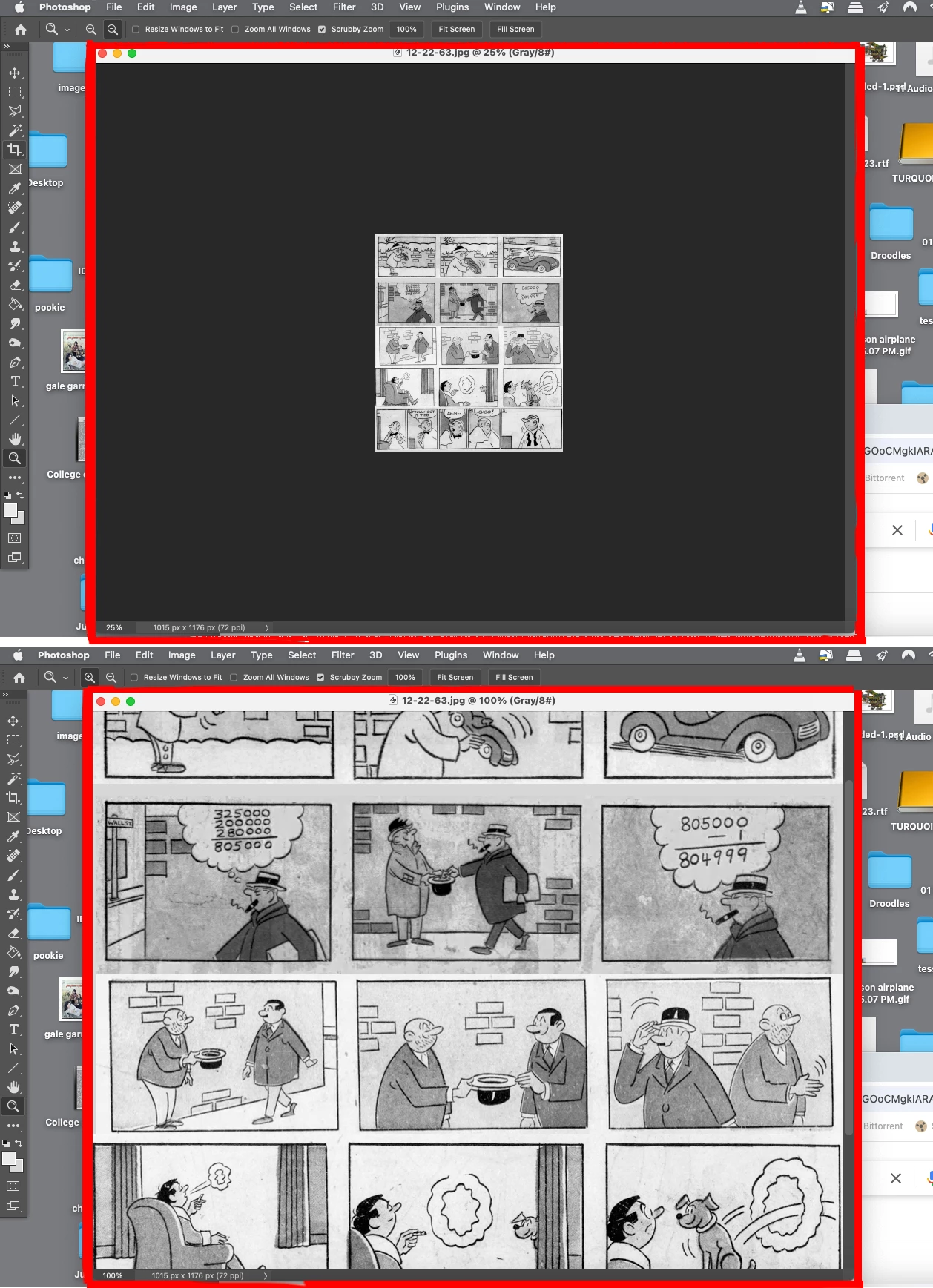This screenshot has height=1288, width=933.
Task: Select the Brush tool in the upper toolbar
Action: [15, 227]
